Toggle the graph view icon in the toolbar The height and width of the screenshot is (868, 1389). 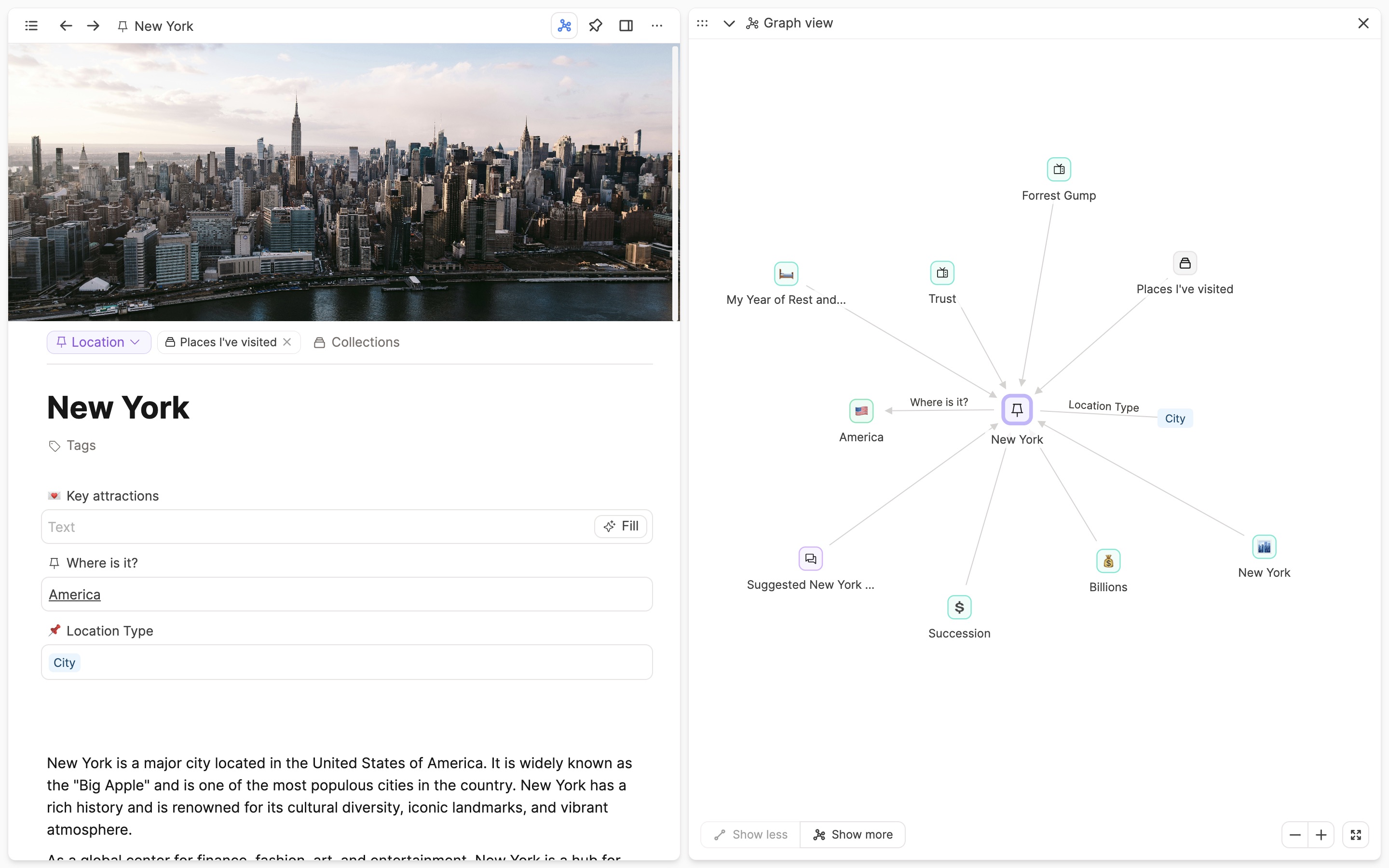coord(564,26)
